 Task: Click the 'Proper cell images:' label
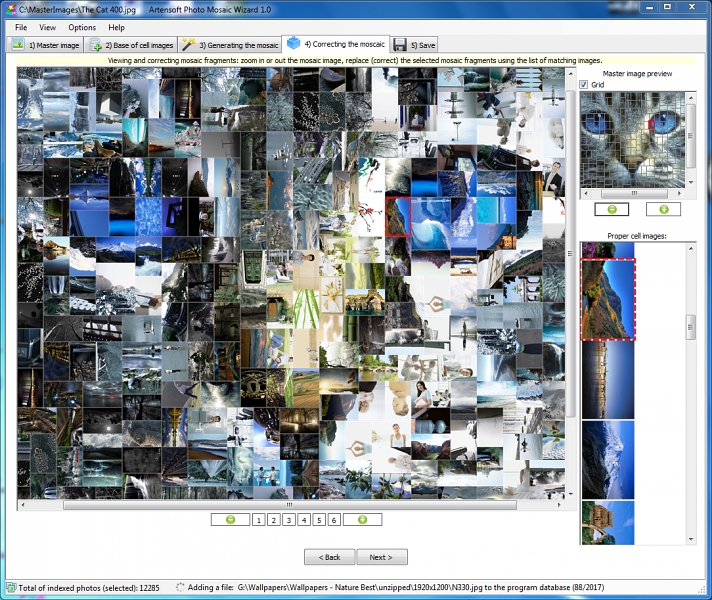coord(637,236)
